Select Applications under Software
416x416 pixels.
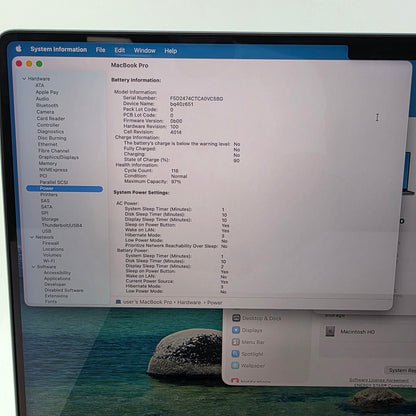57,278
